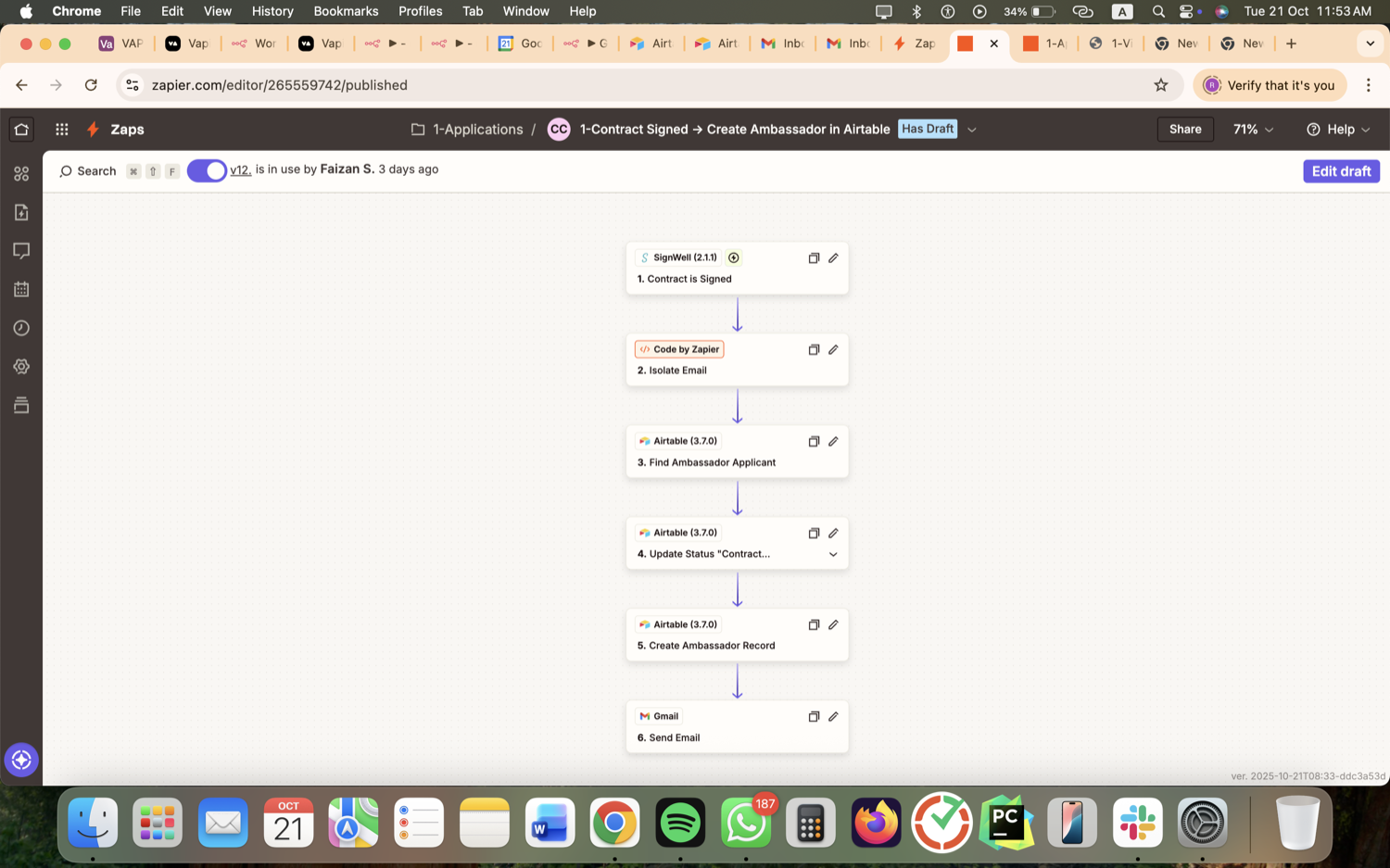
Task: Open PyCharm from the dock
Action: (x=1006, y=823)
